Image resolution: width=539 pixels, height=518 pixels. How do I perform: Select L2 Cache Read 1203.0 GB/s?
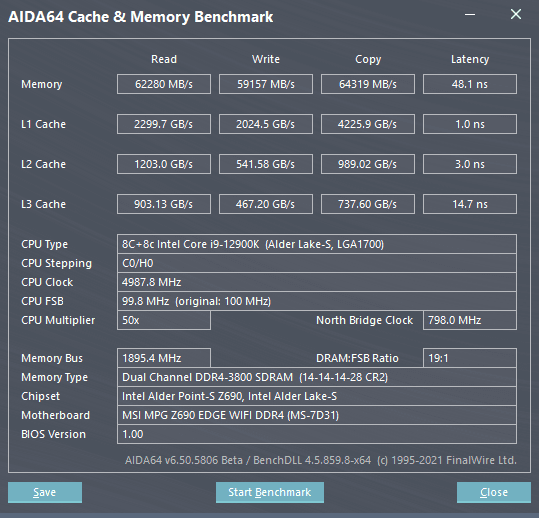164,164
